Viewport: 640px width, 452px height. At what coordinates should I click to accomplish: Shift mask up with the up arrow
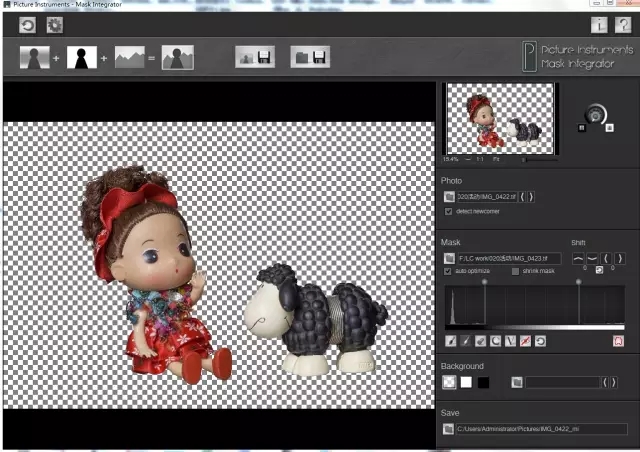click(x=578, y=258)
